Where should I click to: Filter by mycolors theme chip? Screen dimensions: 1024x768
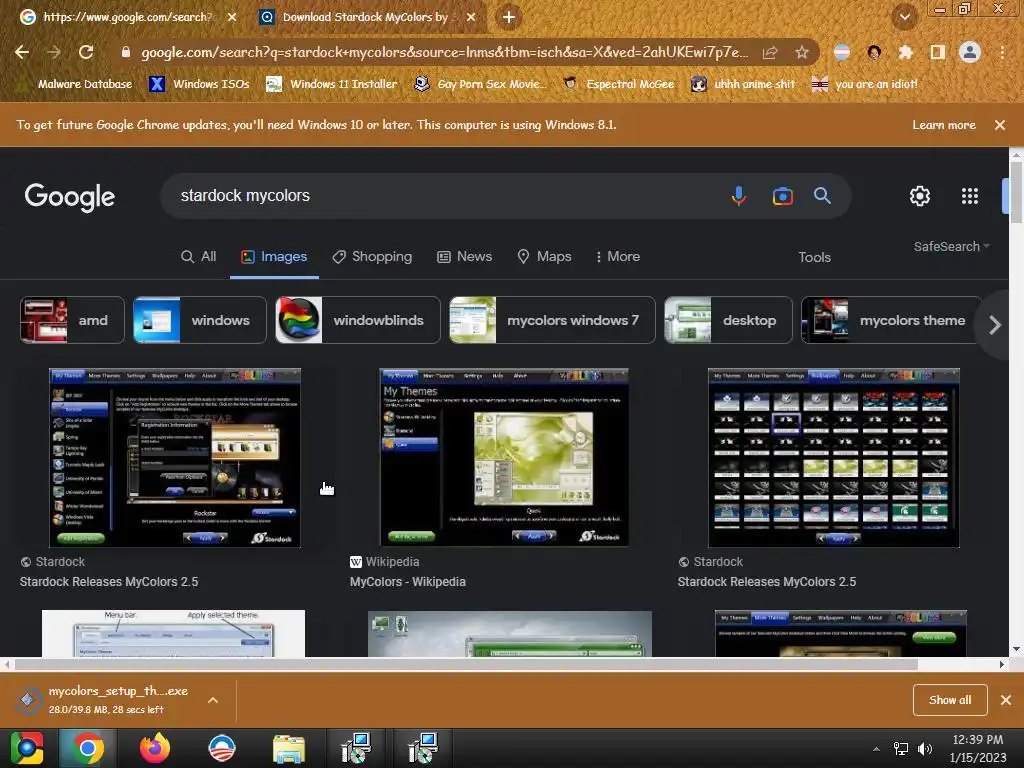point(891,320)
